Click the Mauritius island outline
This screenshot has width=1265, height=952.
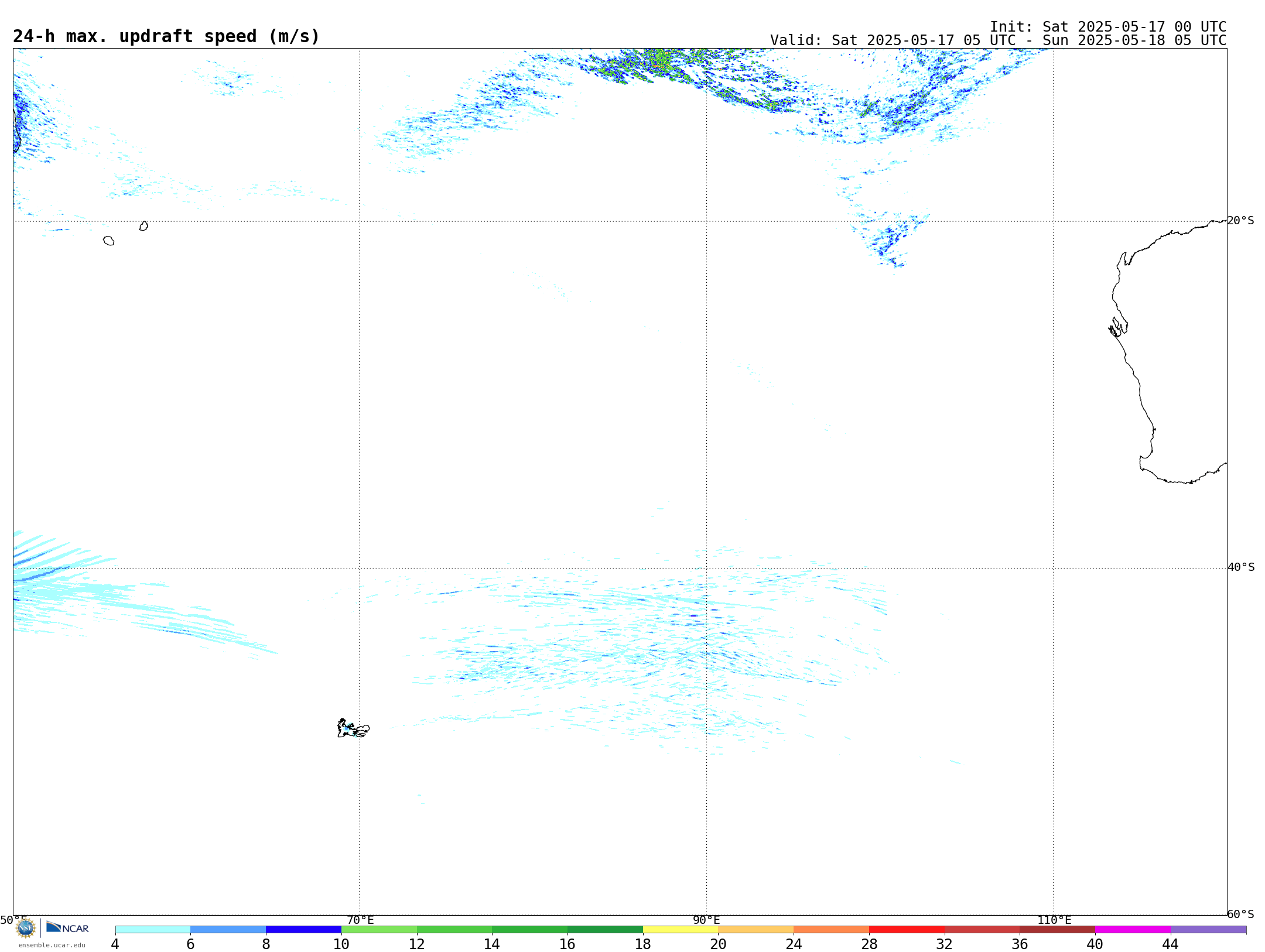pyautogui.click(x=143, y=226)
